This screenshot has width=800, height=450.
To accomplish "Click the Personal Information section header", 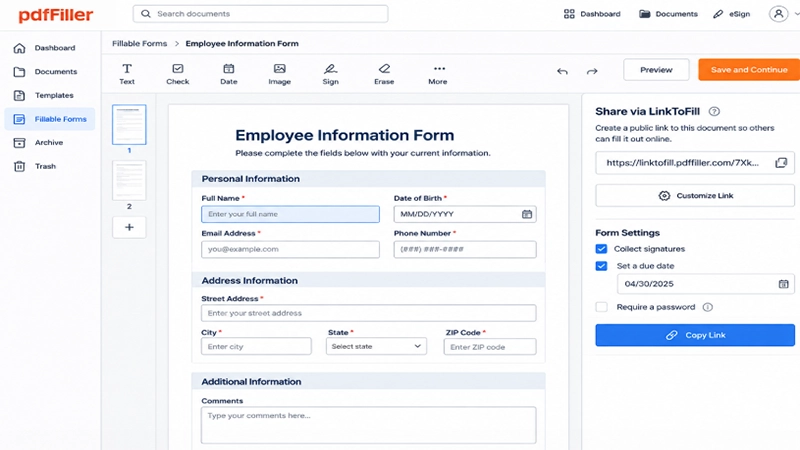I will pyautogui.click(x=368, y=179).
